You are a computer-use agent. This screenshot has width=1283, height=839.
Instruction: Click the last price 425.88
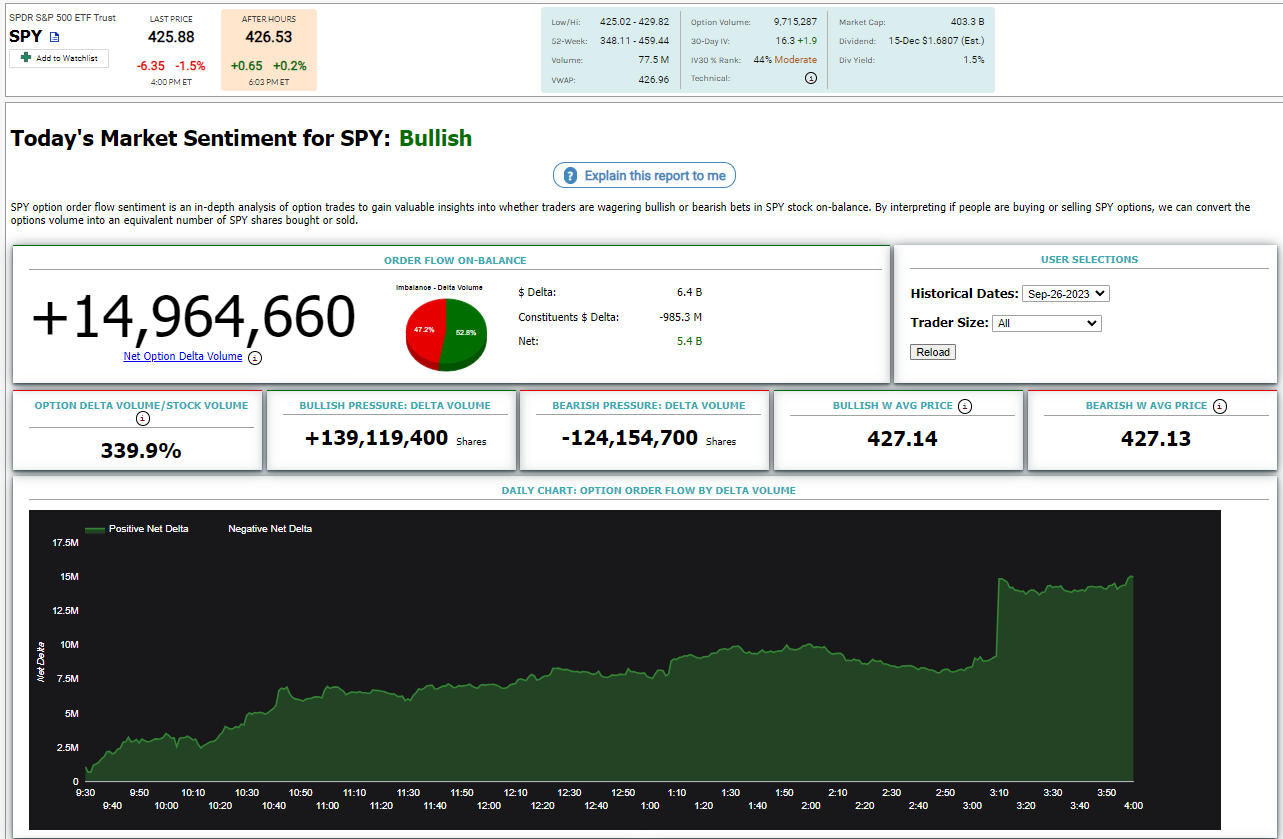tap(171, 37)
